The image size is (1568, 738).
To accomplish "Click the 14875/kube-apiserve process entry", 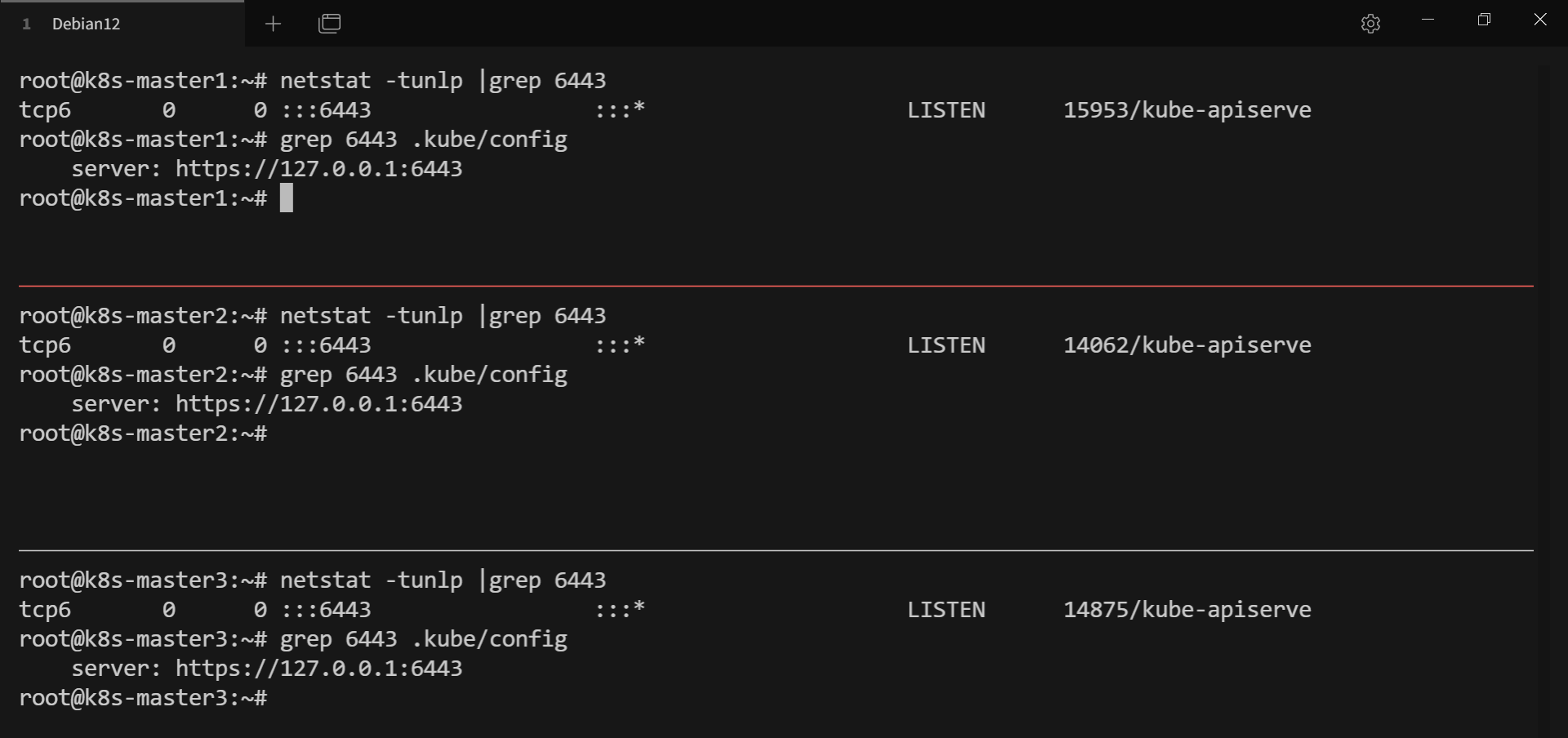I will point(1187,610).
